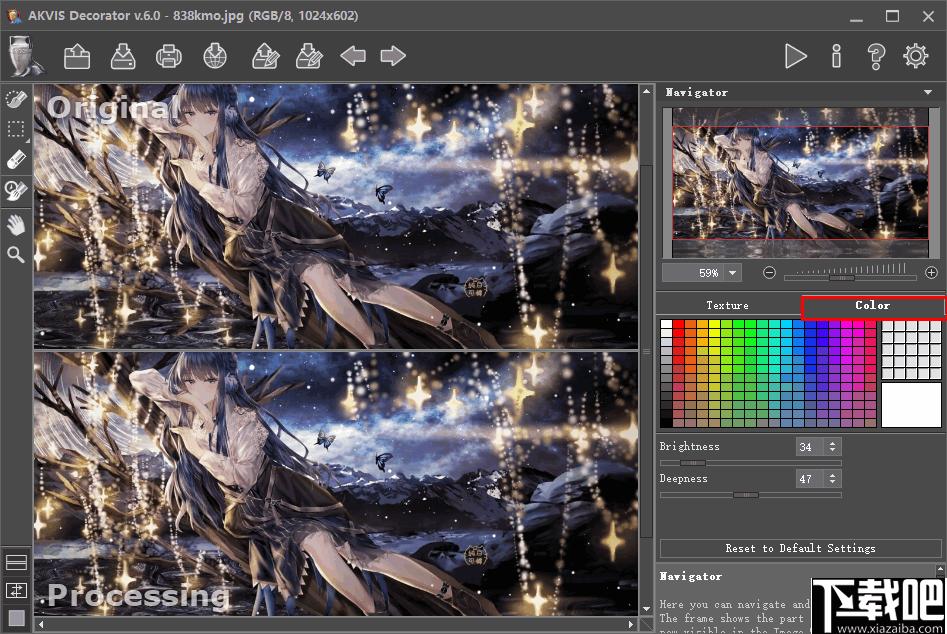Select the Zoom magnifier tool
The width and height of the screenshot is (947, 634).
(x=16, y=254)
